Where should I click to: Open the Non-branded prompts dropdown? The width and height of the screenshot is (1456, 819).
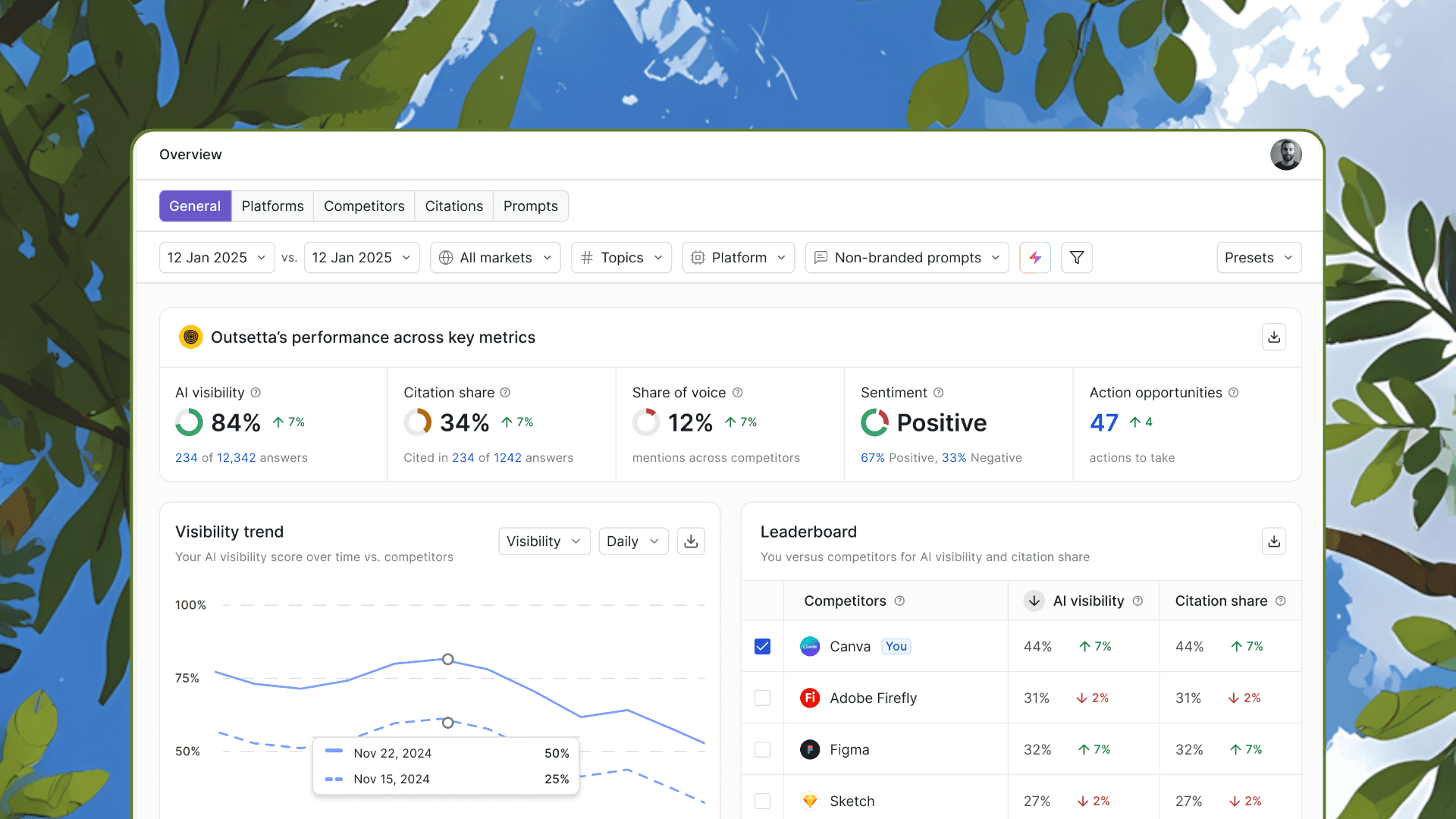[907, 258]
